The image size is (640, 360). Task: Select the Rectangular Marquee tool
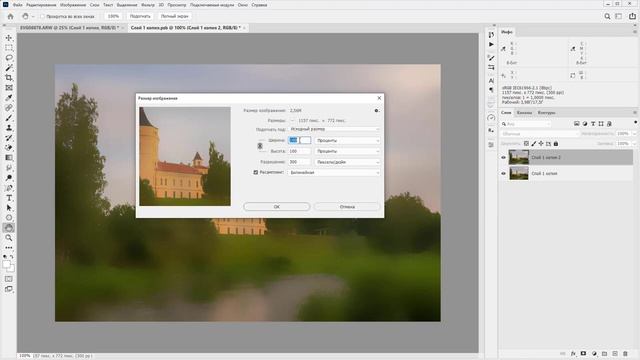tap(9, 48)
